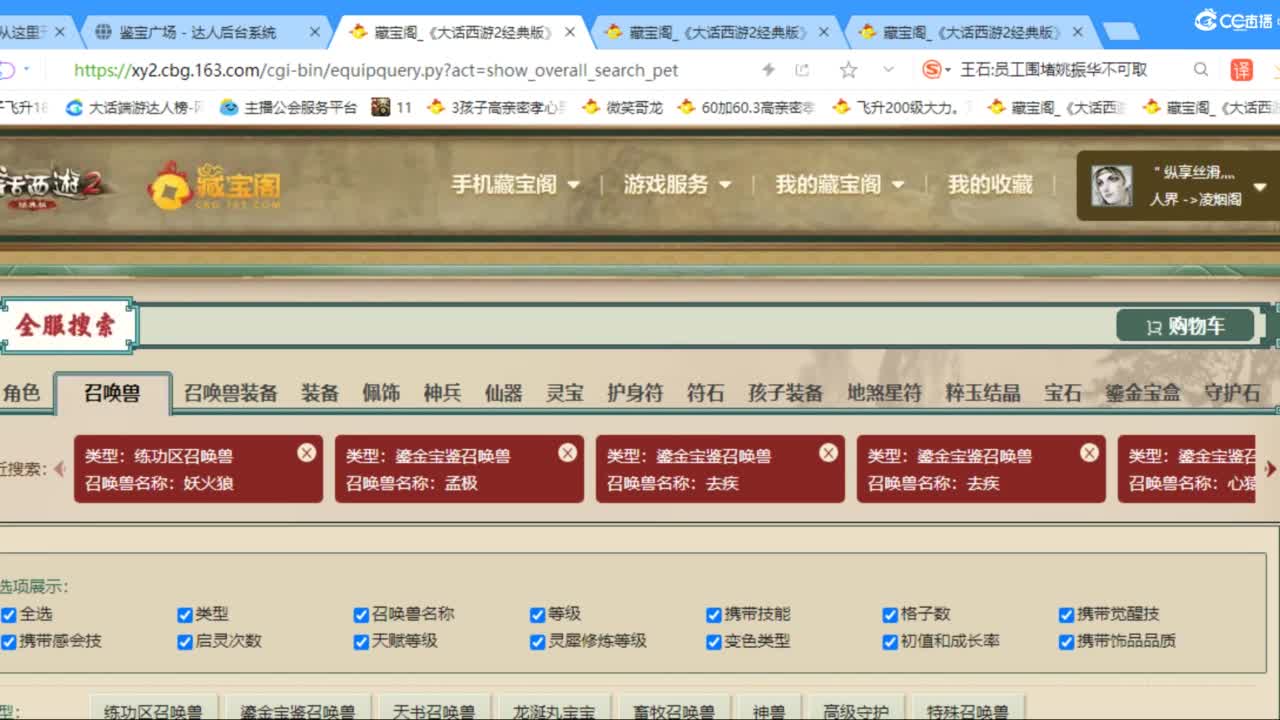Click the orange 译 translate icon

pyautogui.click(x=1241, y=70)
